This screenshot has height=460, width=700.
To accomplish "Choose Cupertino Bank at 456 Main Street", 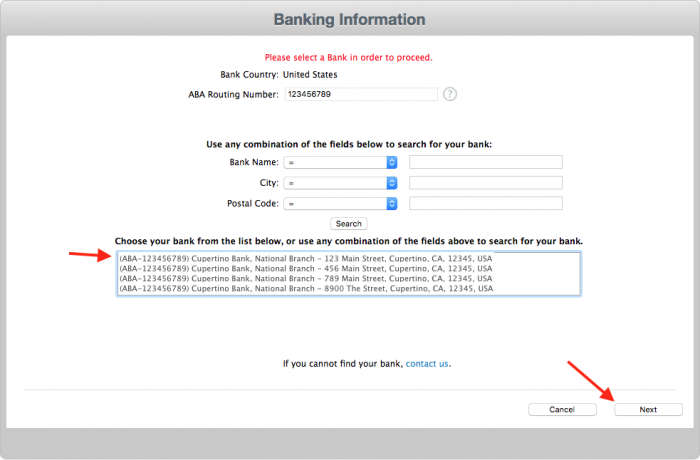I will pos(305,268).
